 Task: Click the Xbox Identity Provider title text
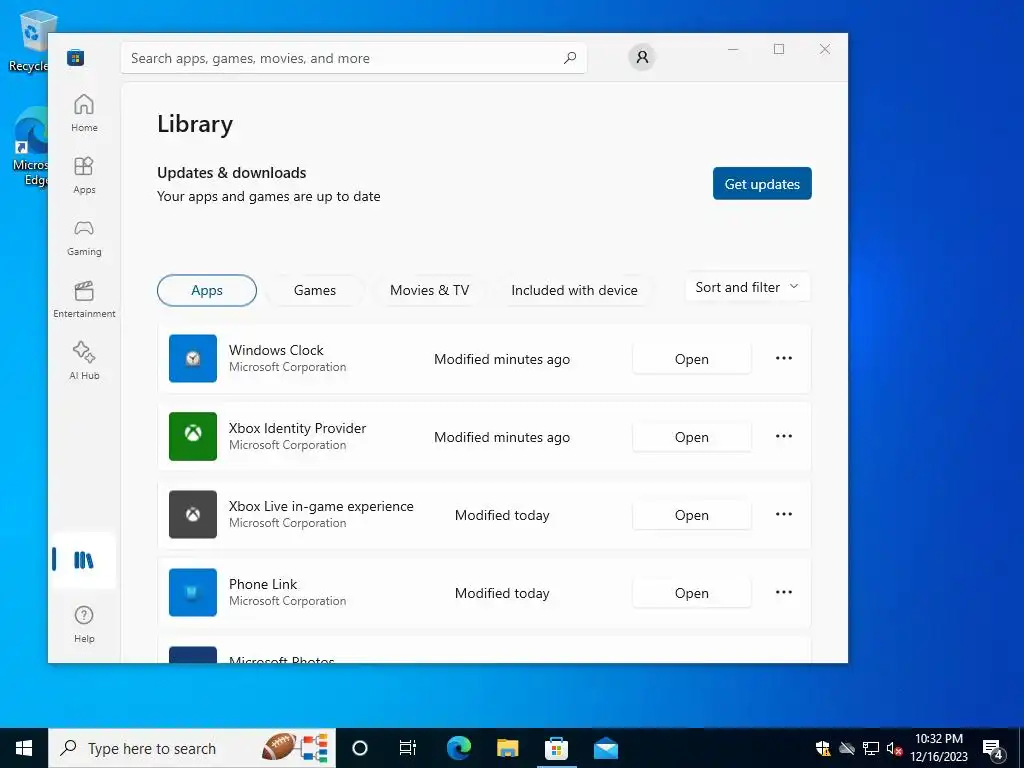point(297,428)
